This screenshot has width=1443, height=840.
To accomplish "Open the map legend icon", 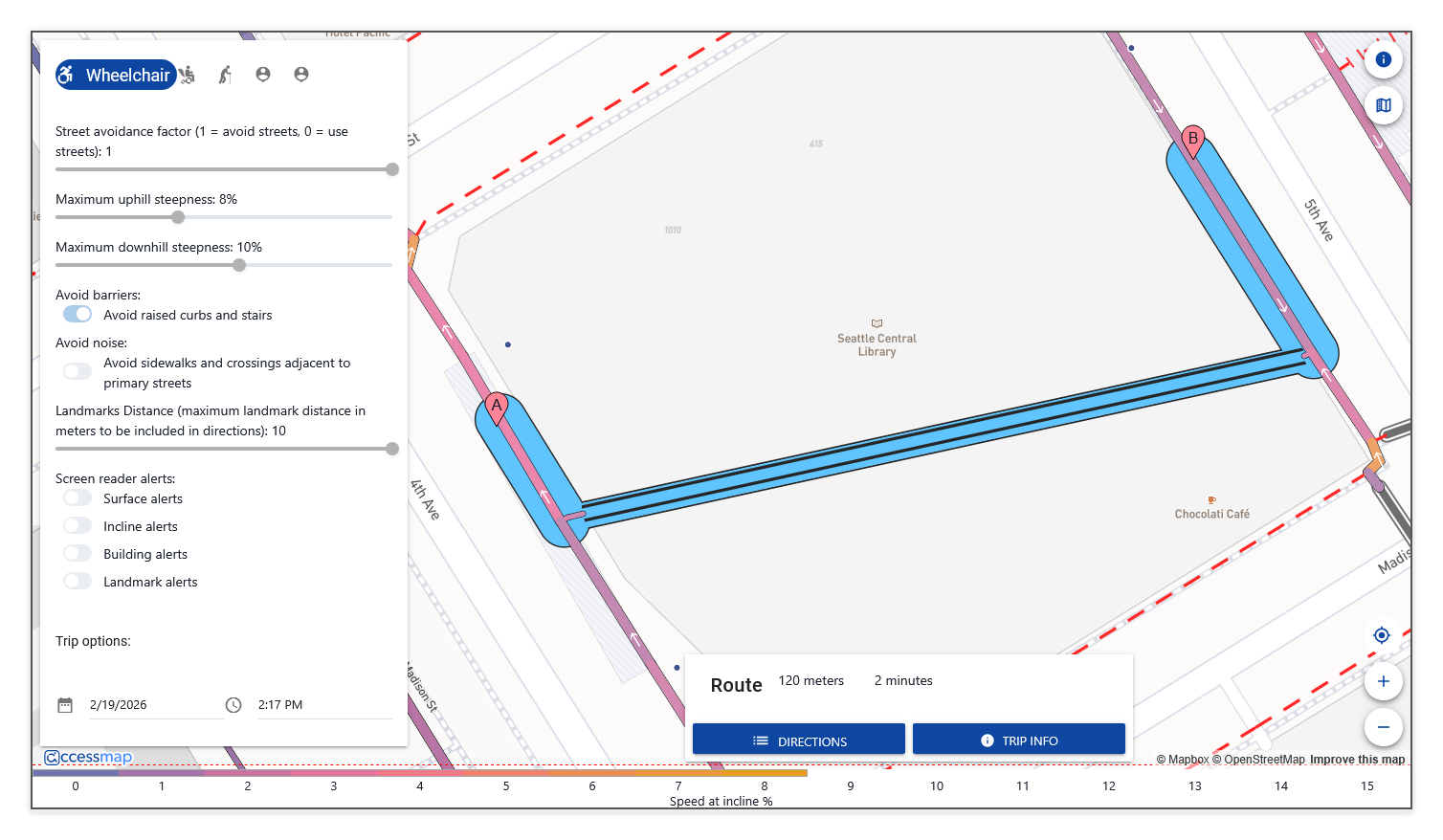I will pyautogui.click(x=1383, y=105).
